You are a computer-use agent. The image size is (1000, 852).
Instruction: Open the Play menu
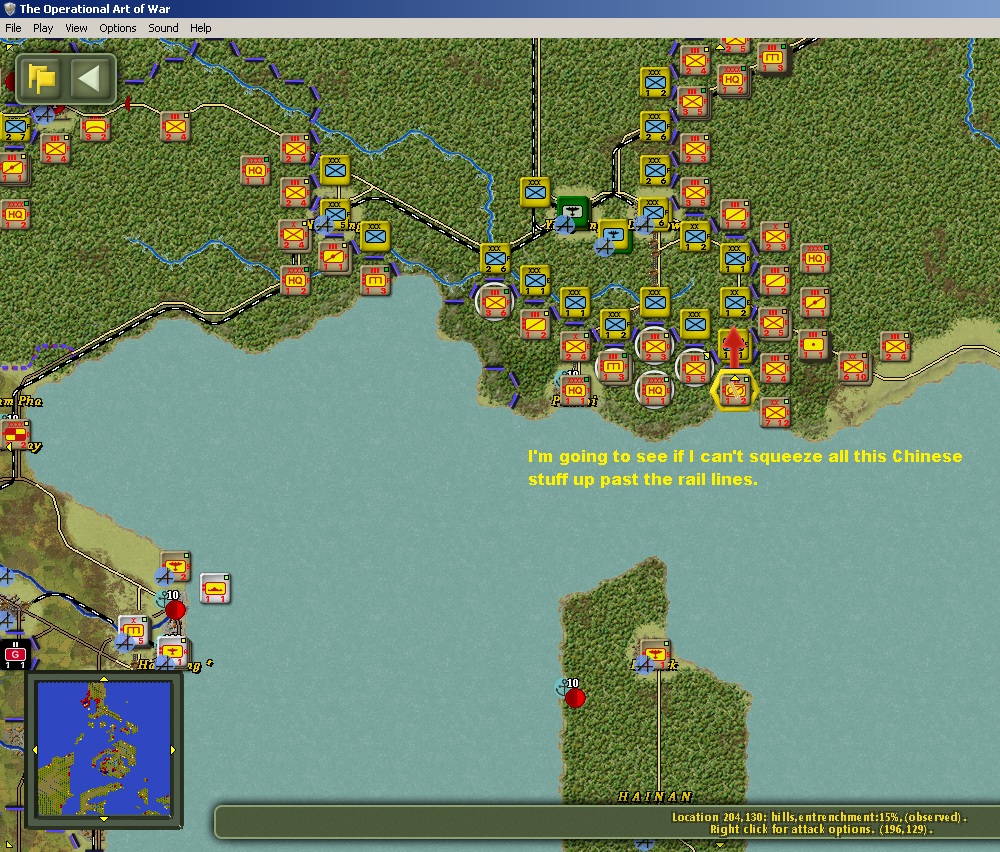pos(43,28)
